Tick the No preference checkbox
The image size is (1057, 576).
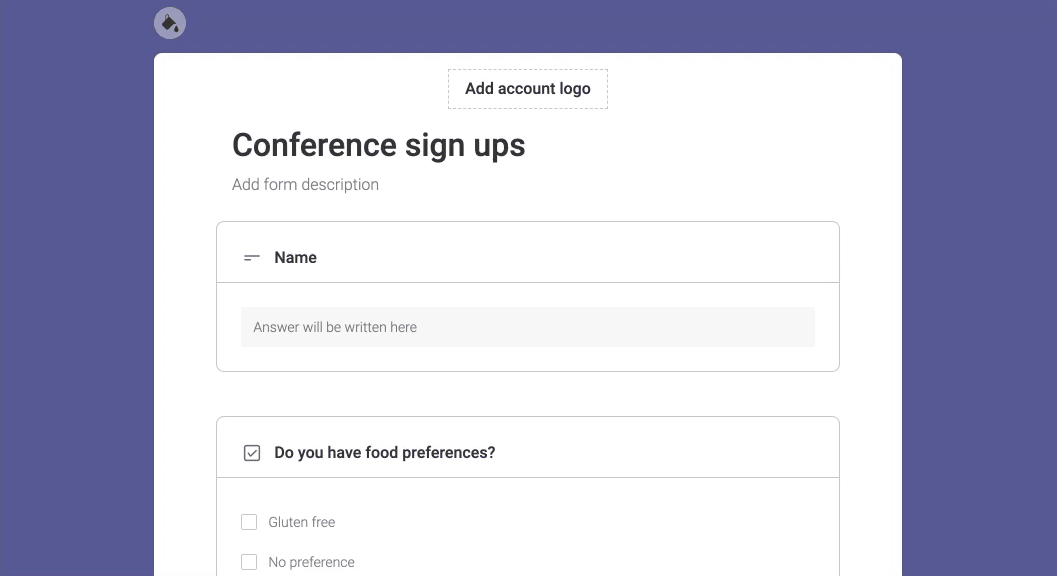[x=249, y=562]
